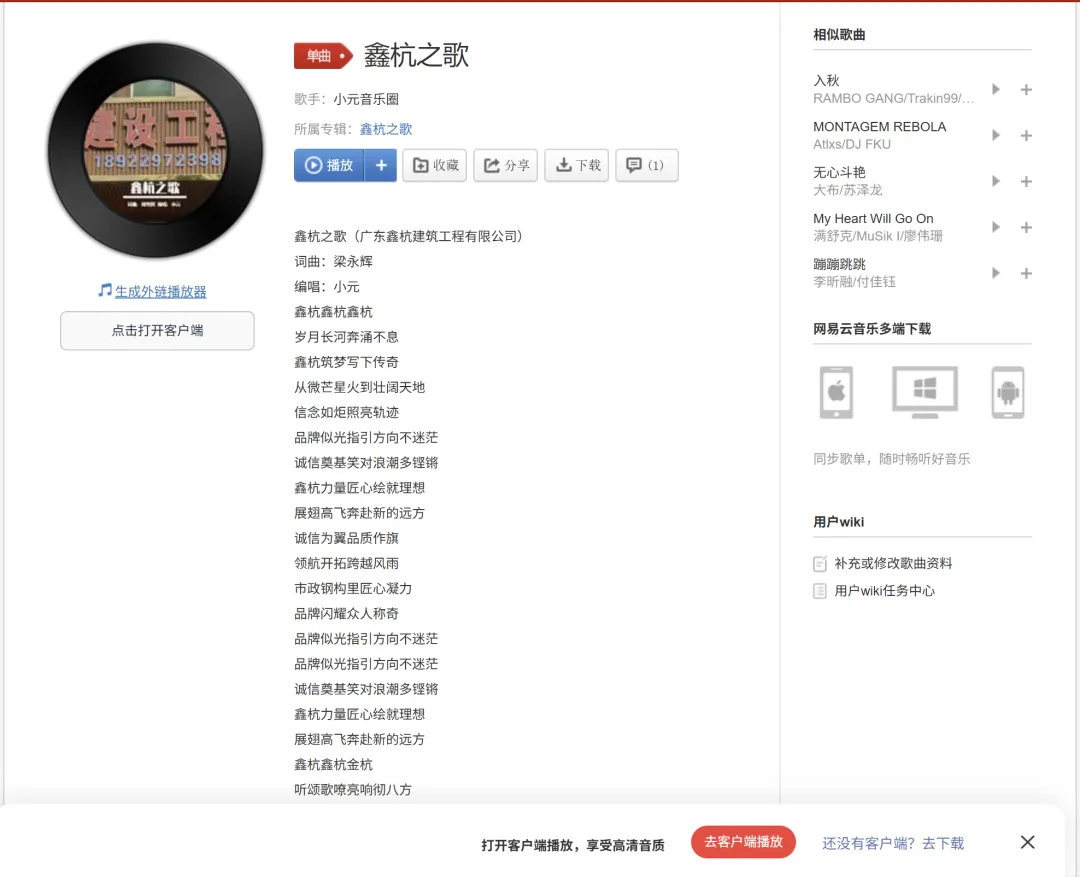Play similar song My Heart Will Go On

995,227
